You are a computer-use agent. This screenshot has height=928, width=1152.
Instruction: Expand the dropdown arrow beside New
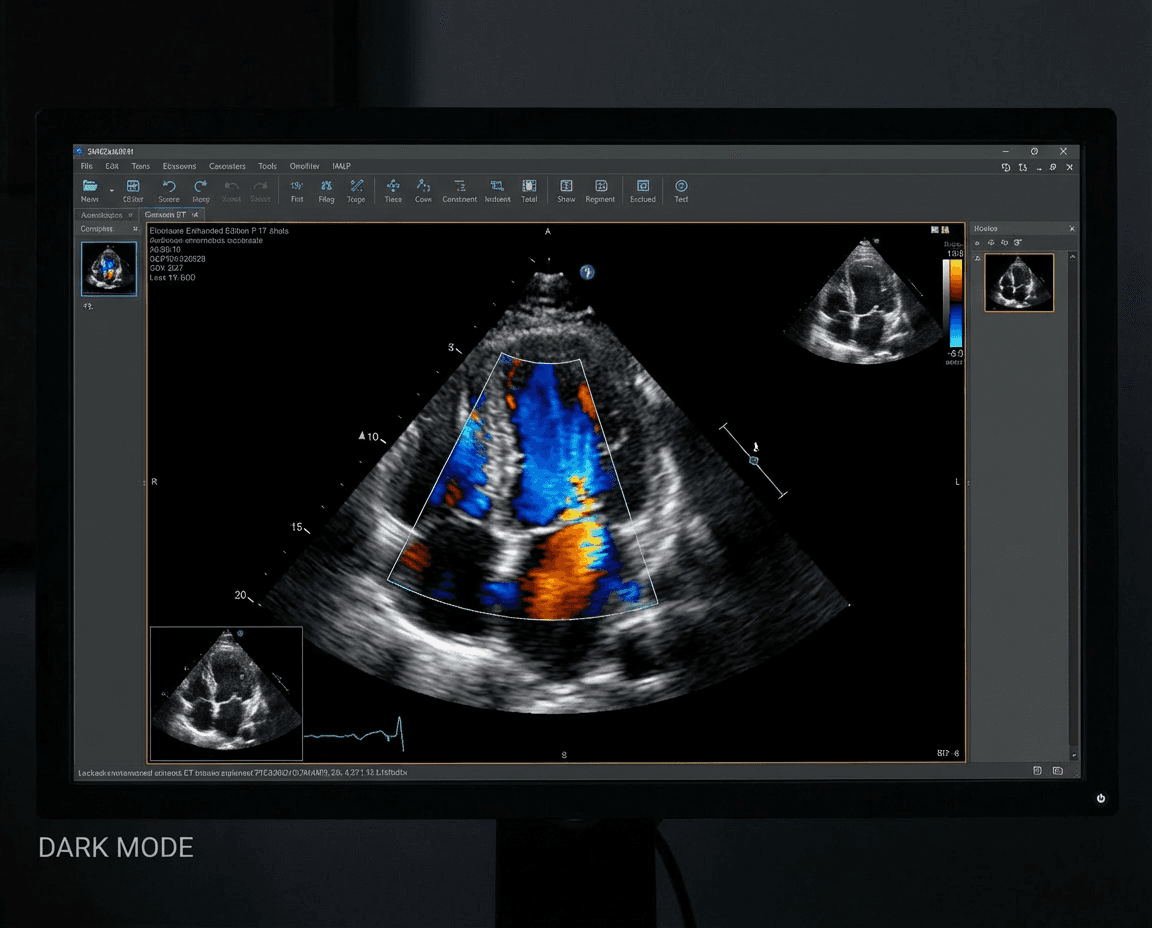click(x=110, y=188)
